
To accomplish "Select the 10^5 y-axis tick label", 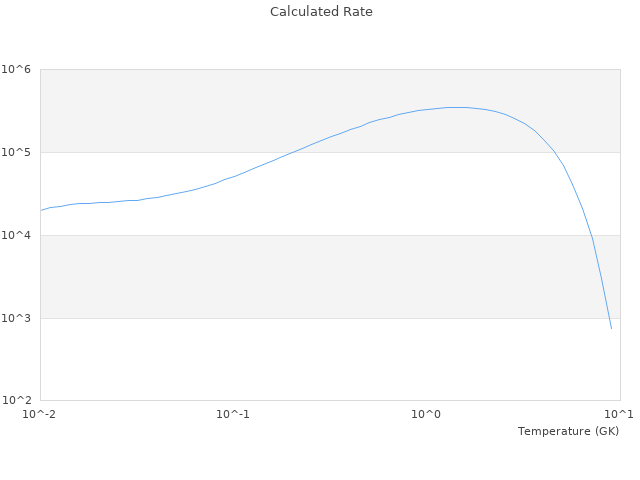I will point(17,152).
